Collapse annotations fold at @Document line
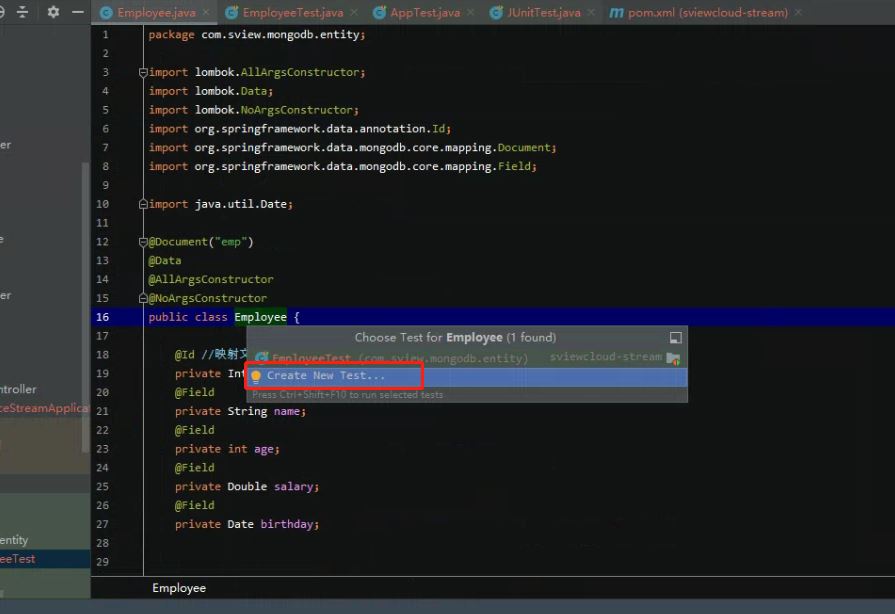 143,242
